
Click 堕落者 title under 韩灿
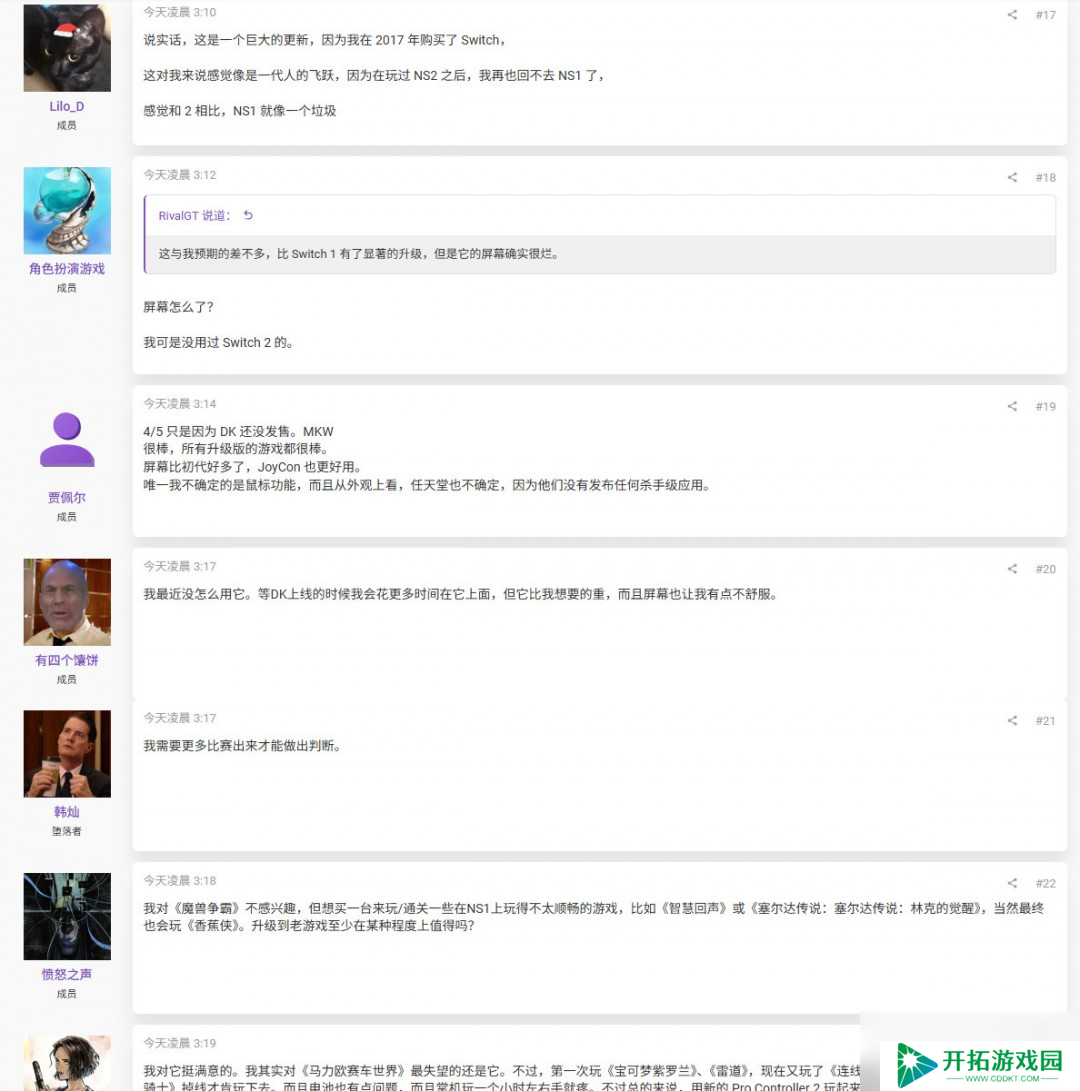(x=67, y=831)
